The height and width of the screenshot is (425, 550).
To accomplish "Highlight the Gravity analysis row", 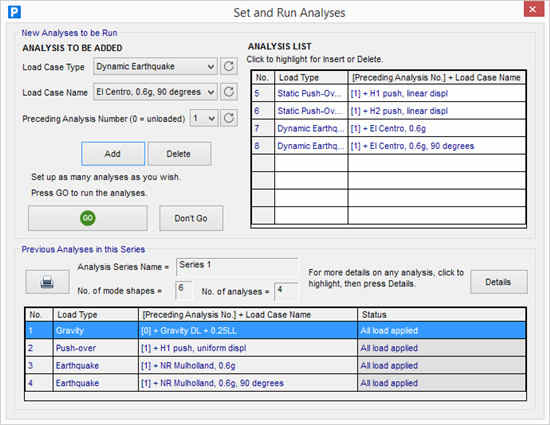I will coord(275,330).
